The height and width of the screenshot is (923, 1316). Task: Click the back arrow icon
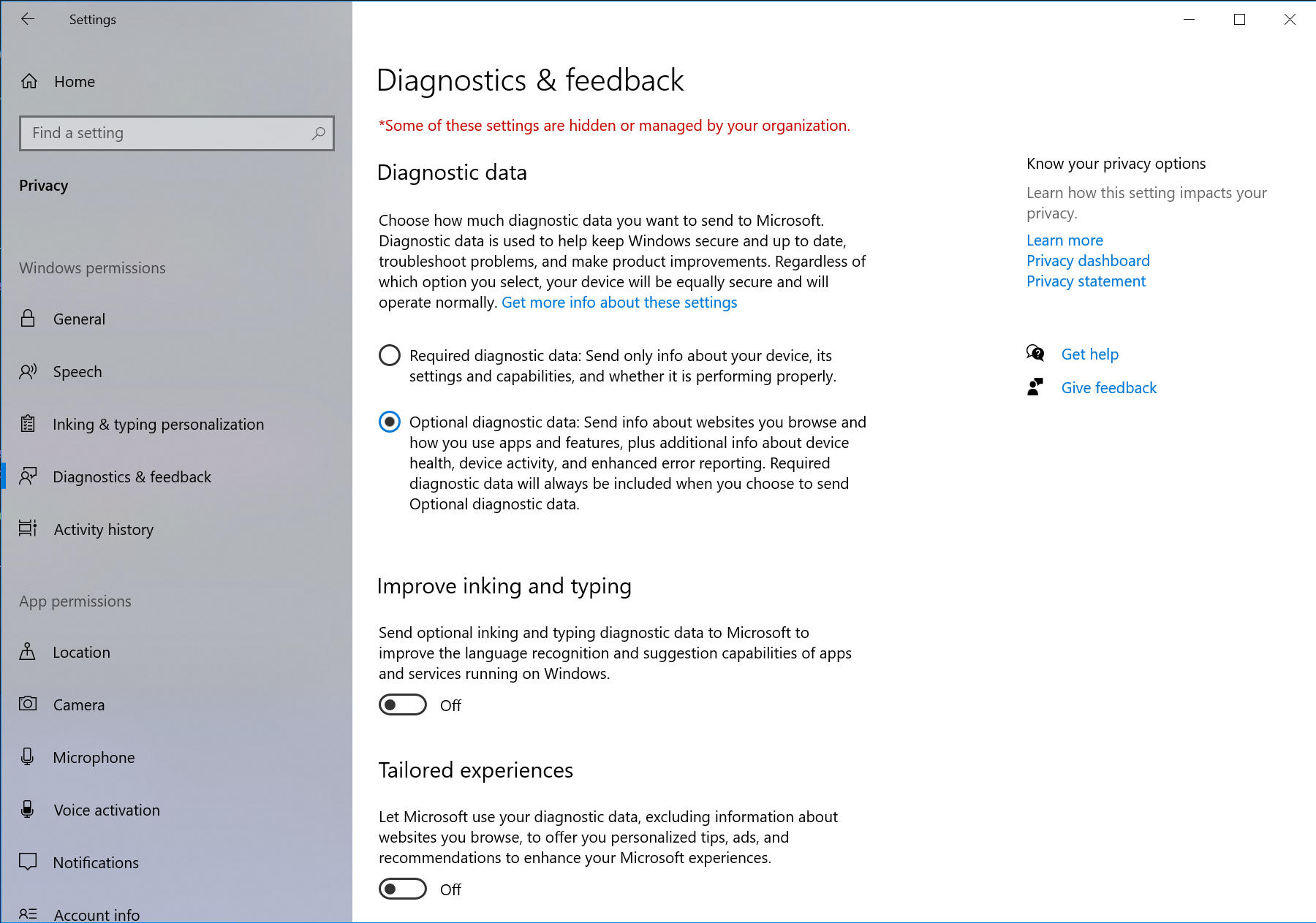click(28, 20)
